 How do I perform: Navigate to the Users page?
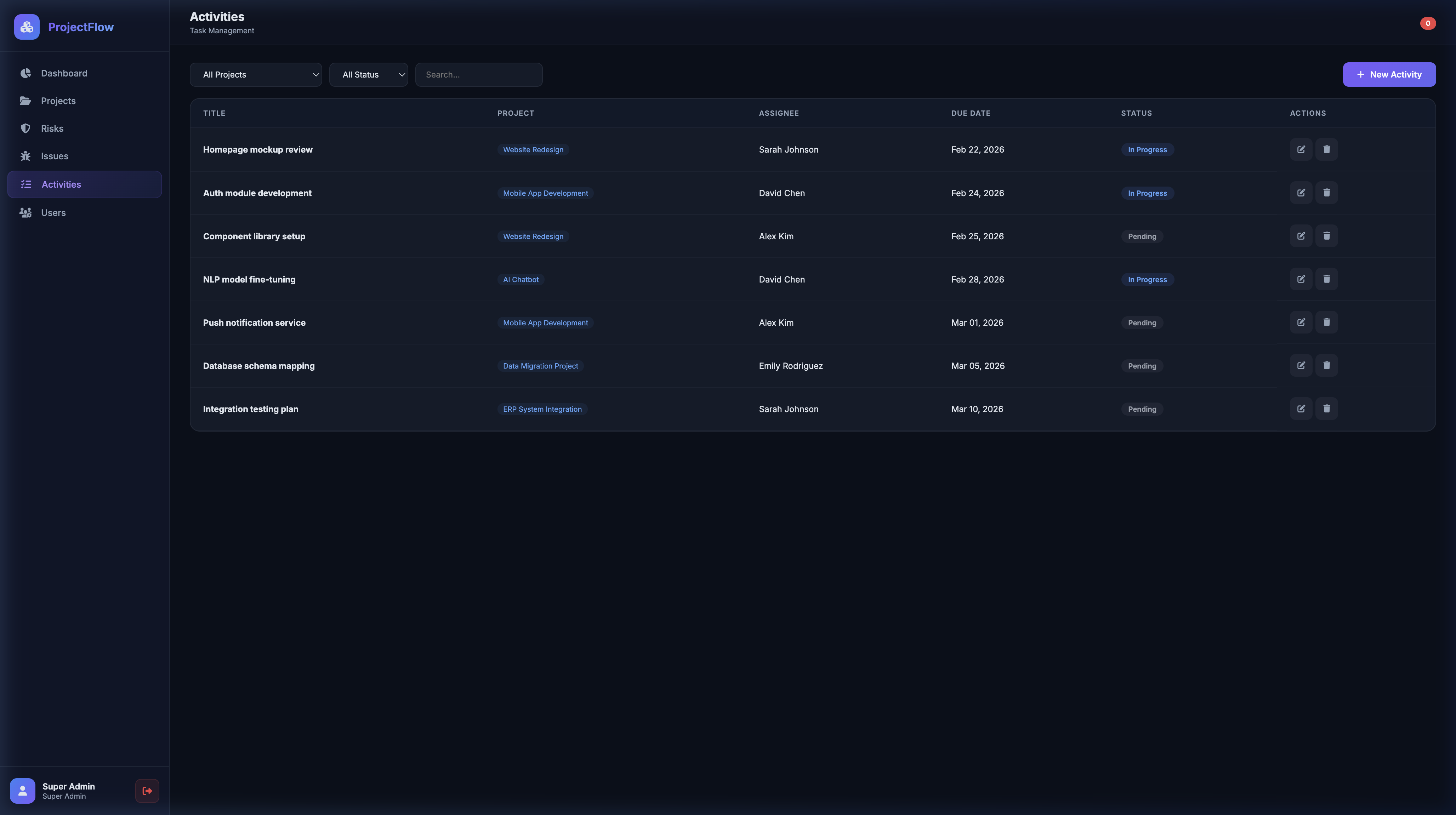(x=53, y=213)
